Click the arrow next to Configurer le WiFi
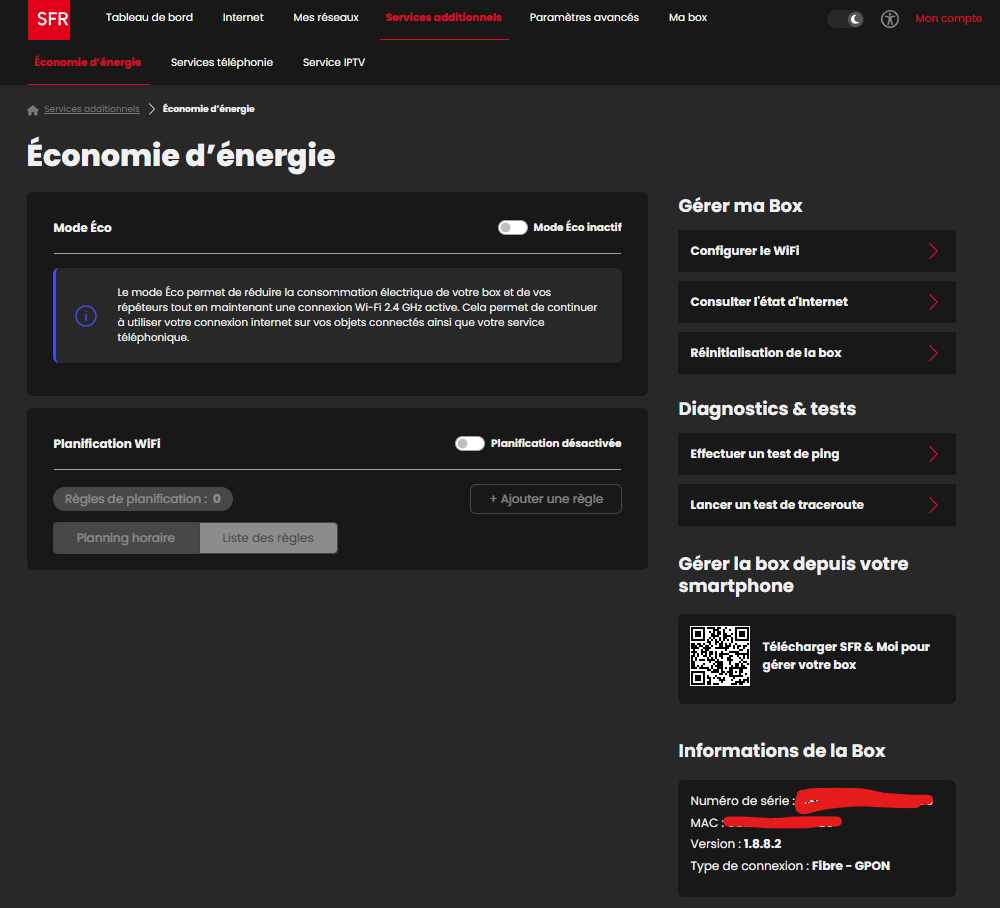This screenshot has height=908, width=1000. pyautogui.click(x=933, y=251)
